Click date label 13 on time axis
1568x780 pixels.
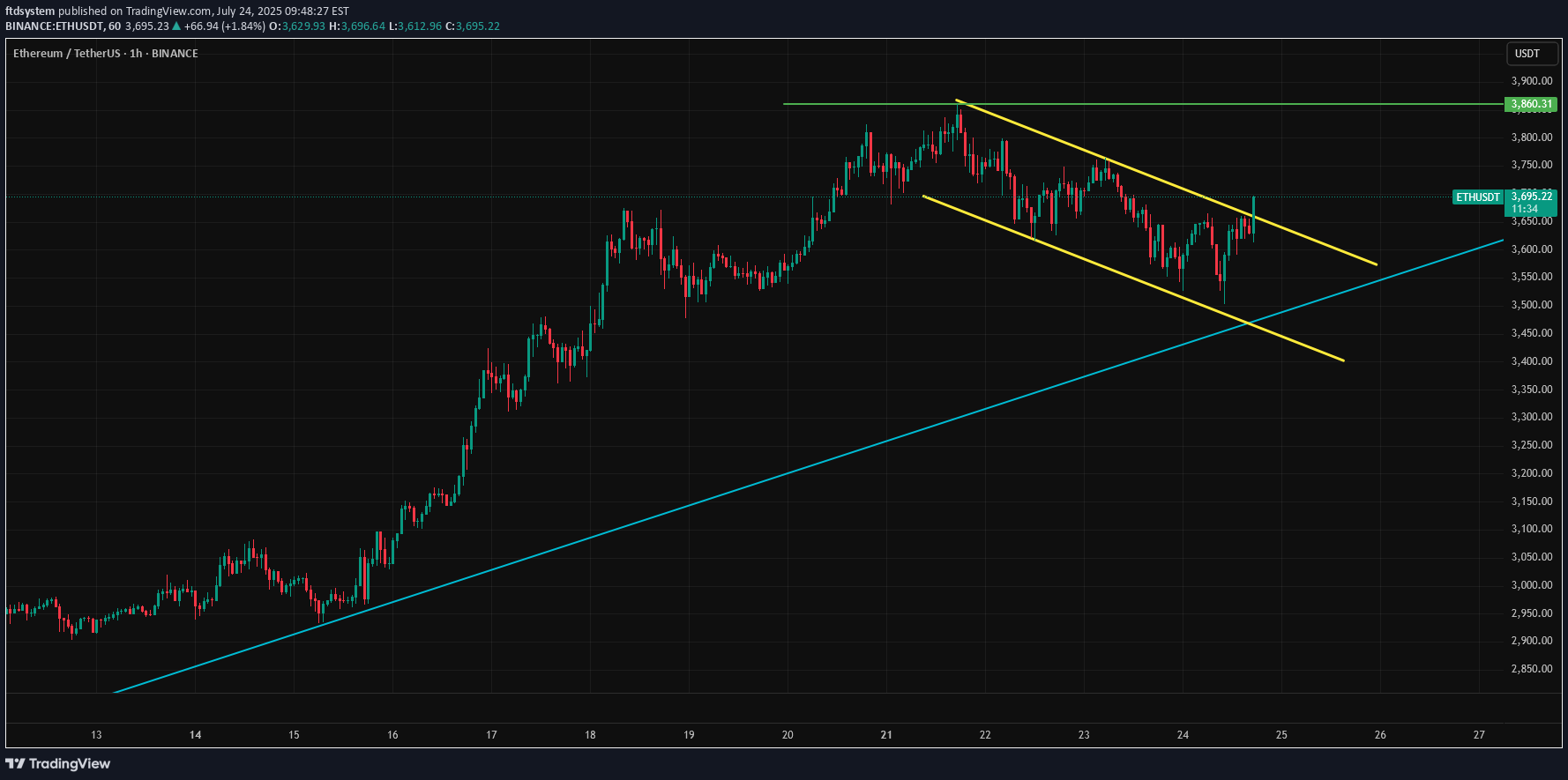96,735
